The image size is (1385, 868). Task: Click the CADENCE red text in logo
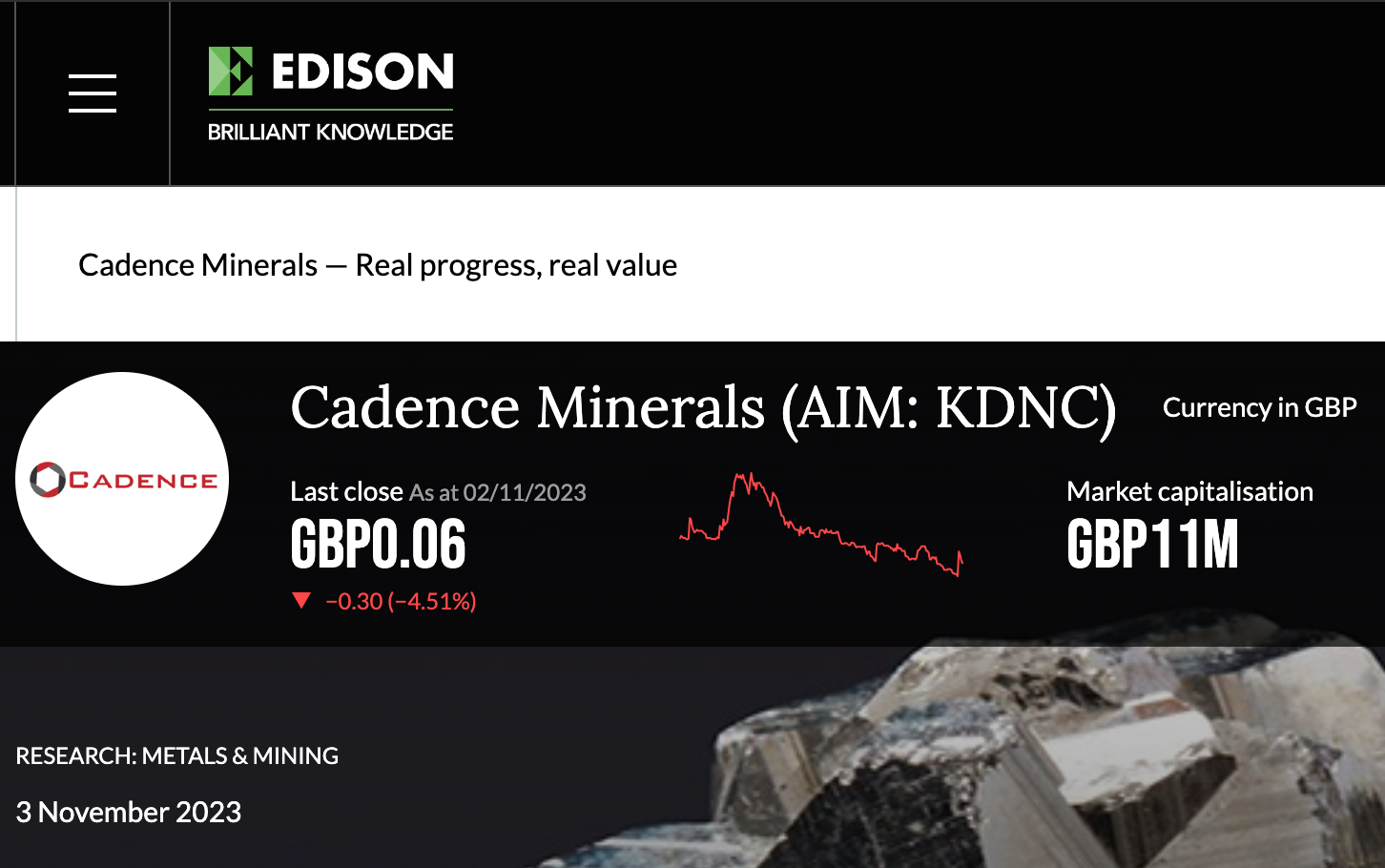pyautogui.click(x=143, y=480)
